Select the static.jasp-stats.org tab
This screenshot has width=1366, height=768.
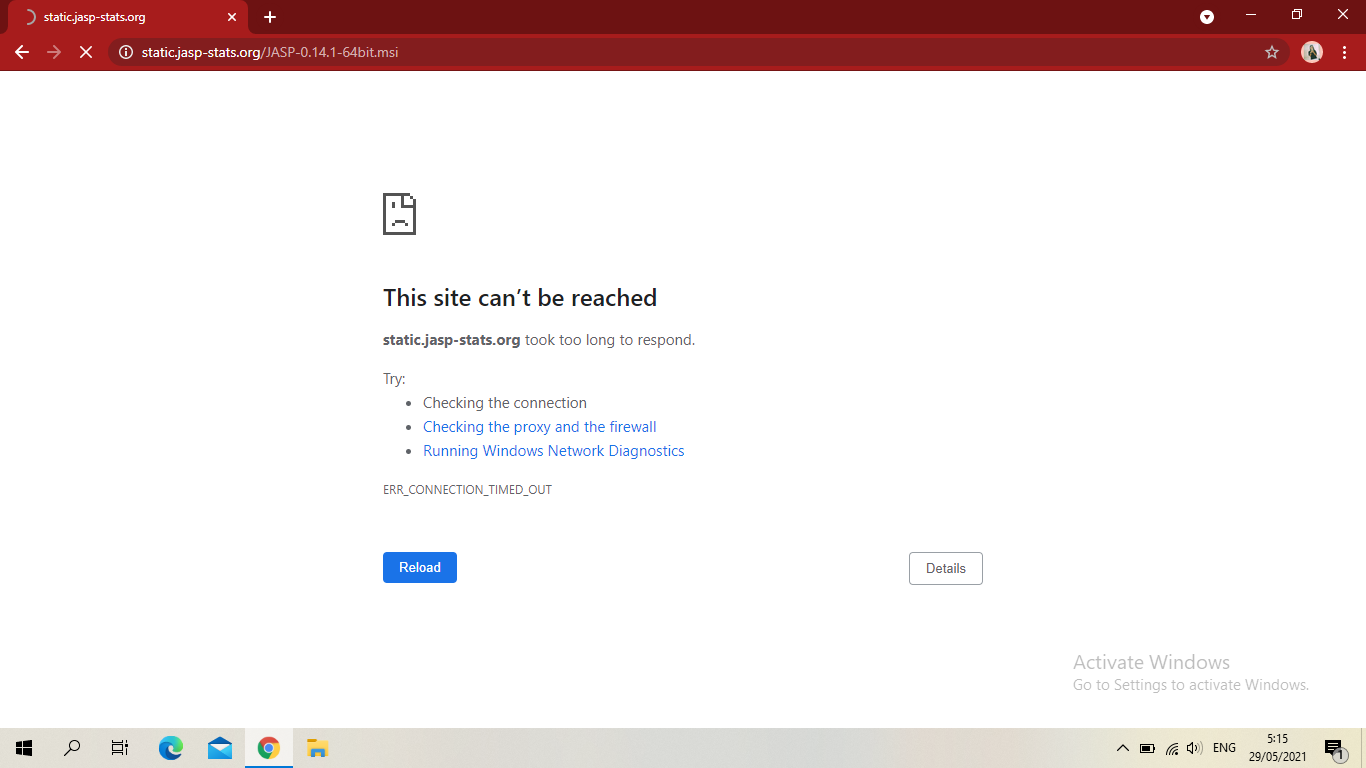[x=120, y=16]
